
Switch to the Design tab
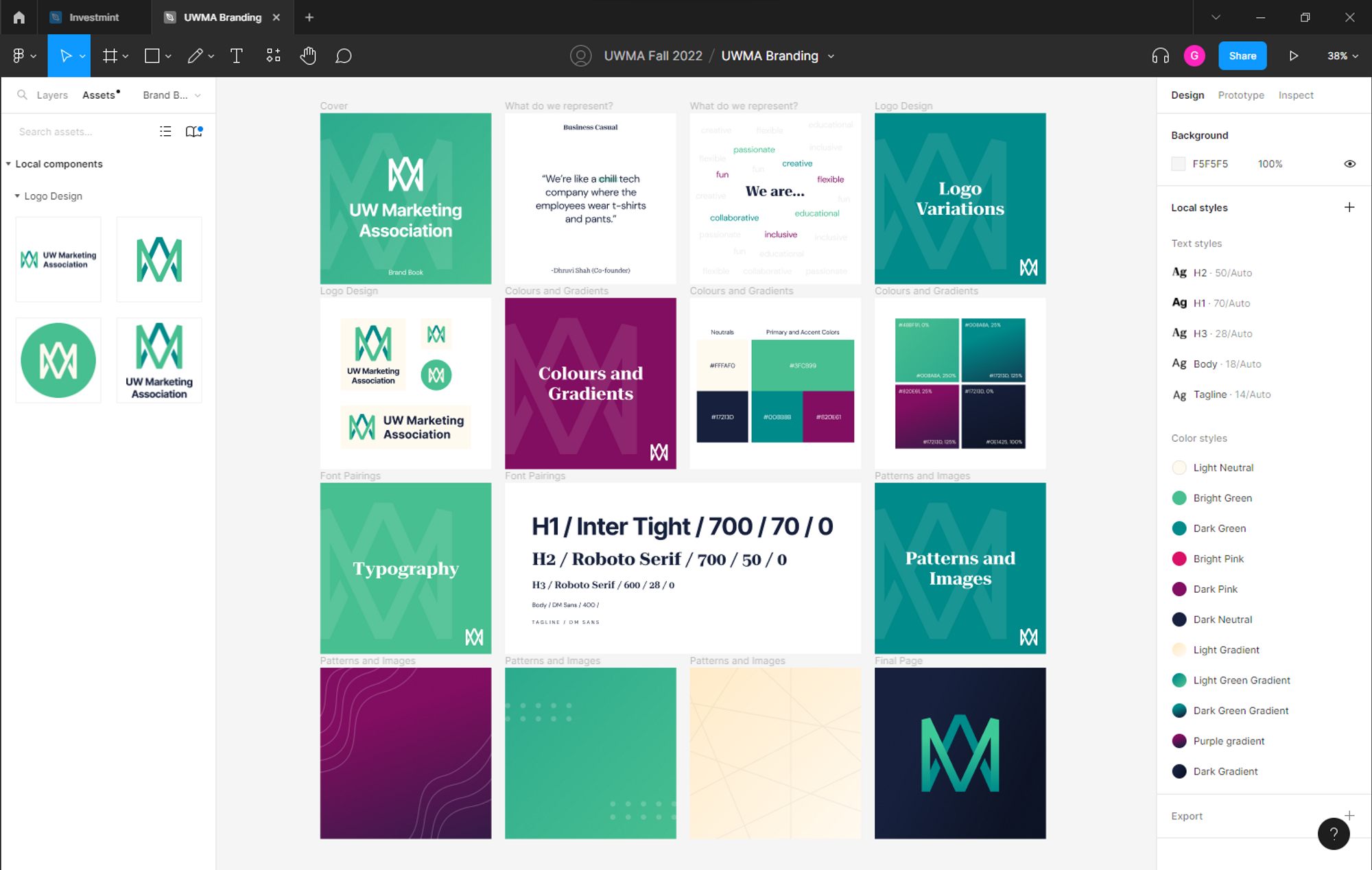pos(1187,95)
